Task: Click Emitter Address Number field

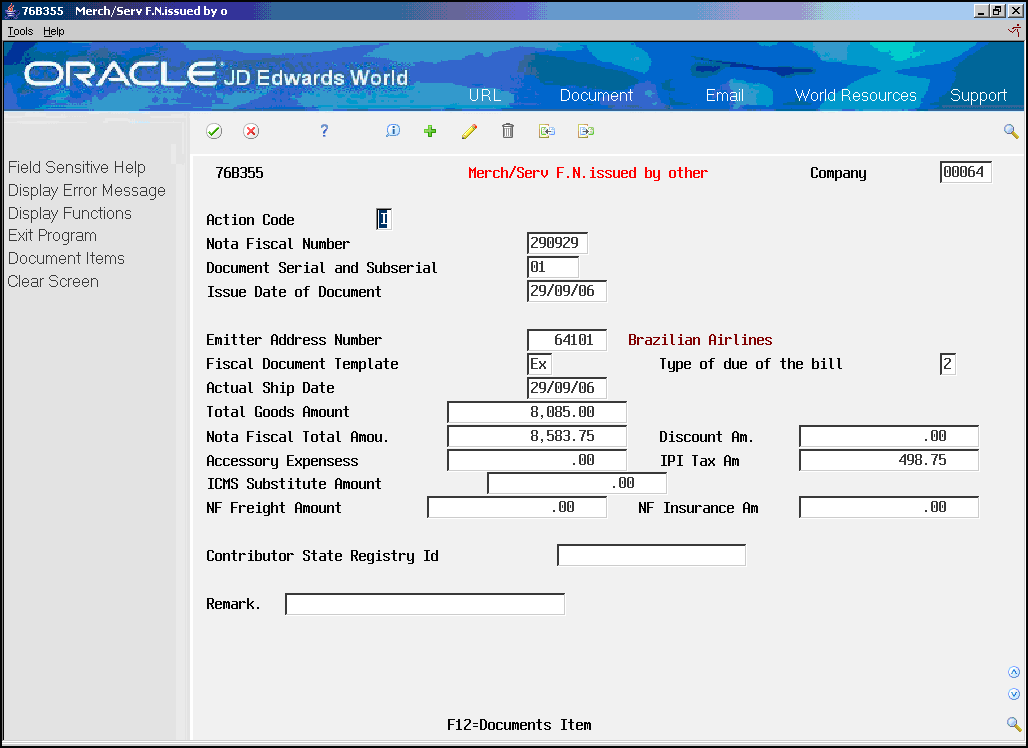Action: pos(566,340)
